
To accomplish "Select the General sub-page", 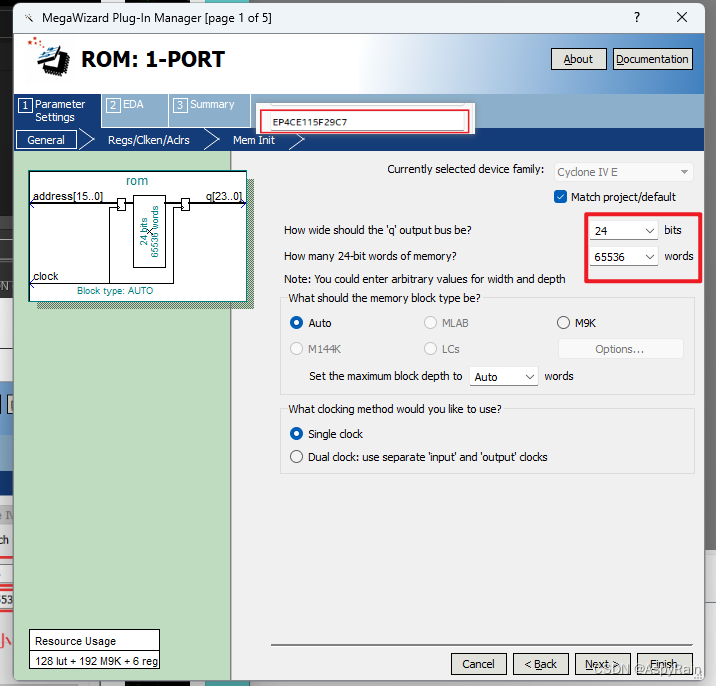I will 46,140.
